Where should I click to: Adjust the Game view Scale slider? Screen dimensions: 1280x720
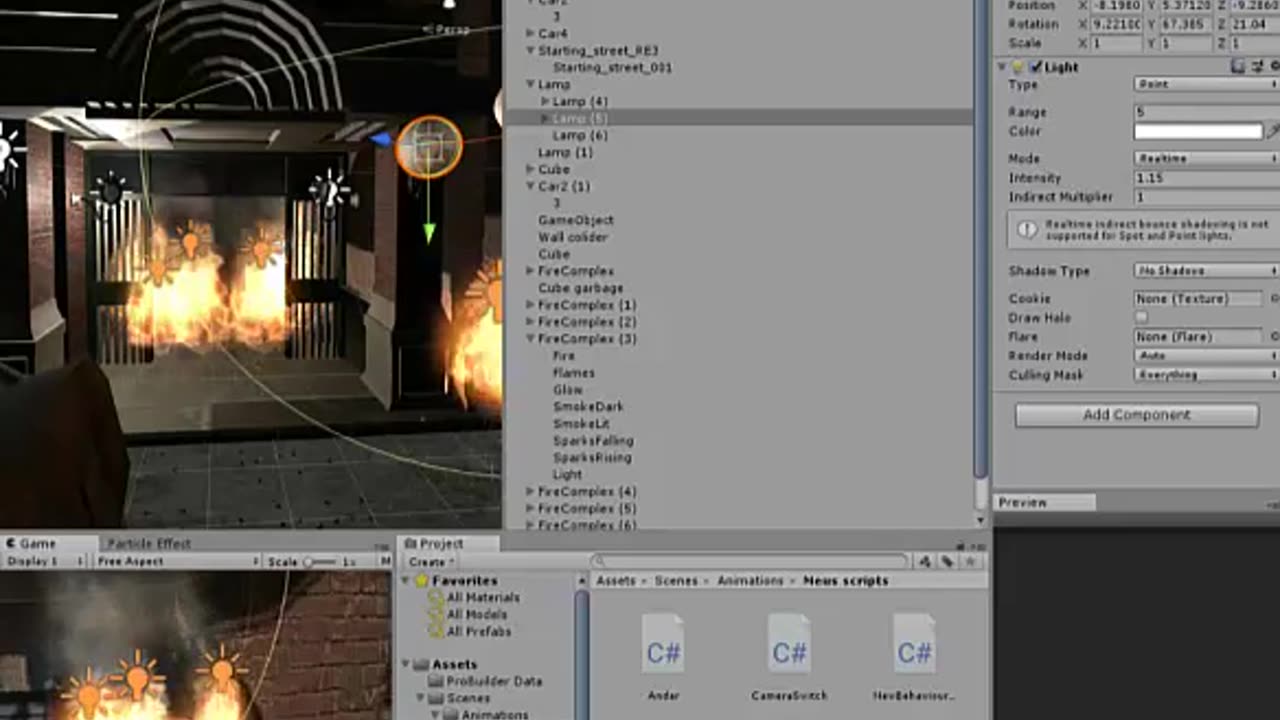tap(320, 562)
